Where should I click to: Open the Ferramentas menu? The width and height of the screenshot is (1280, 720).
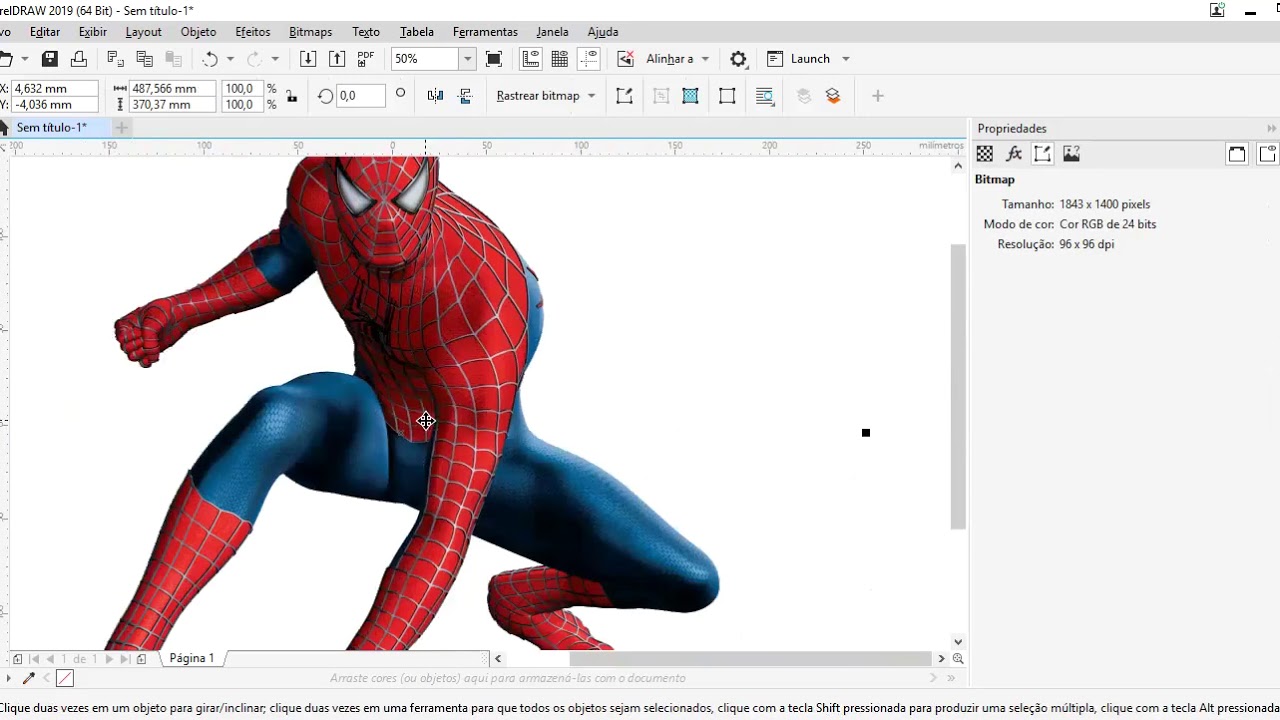(485, 32)
